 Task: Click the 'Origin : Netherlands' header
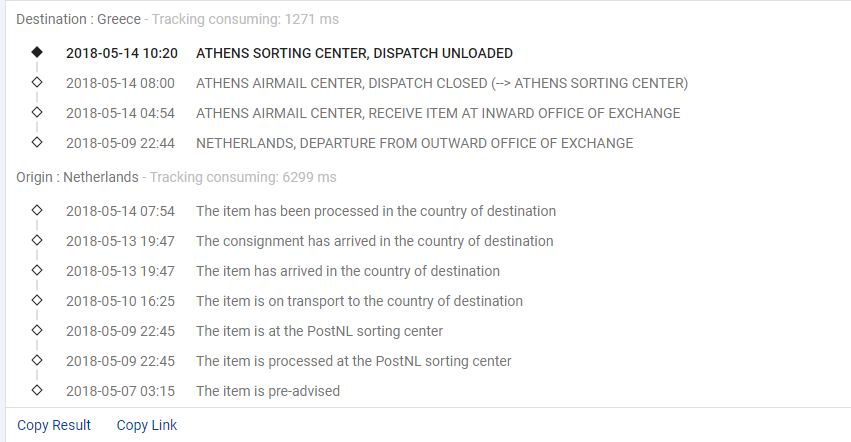(x=77, y=177)
